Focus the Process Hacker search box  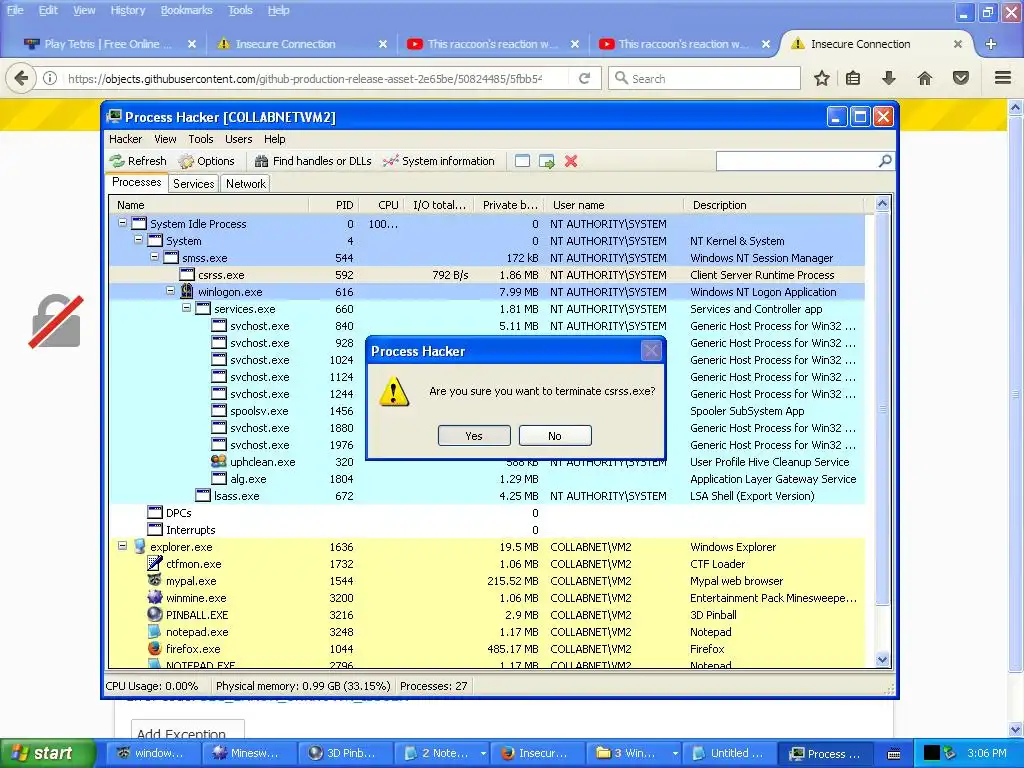797,161
